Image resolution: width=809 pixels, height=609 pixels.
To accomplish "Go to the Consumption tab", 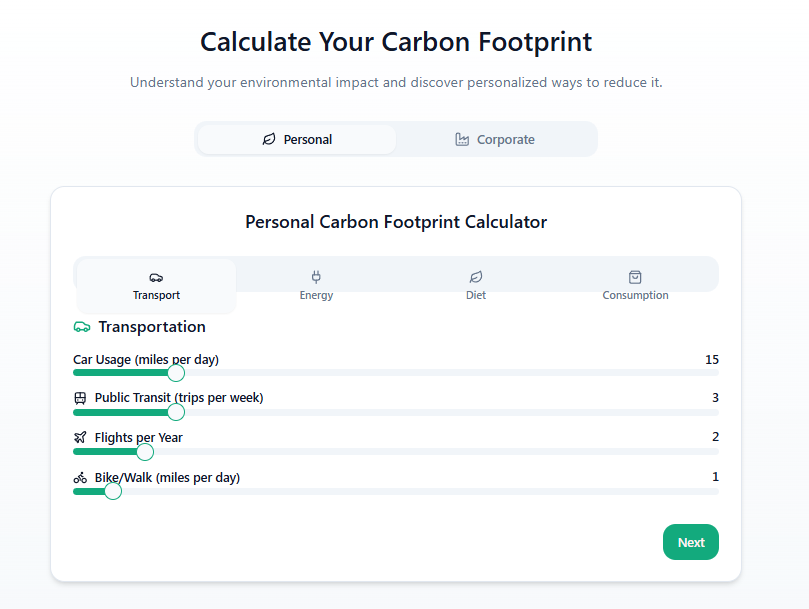I will click(x=635, y=286).
